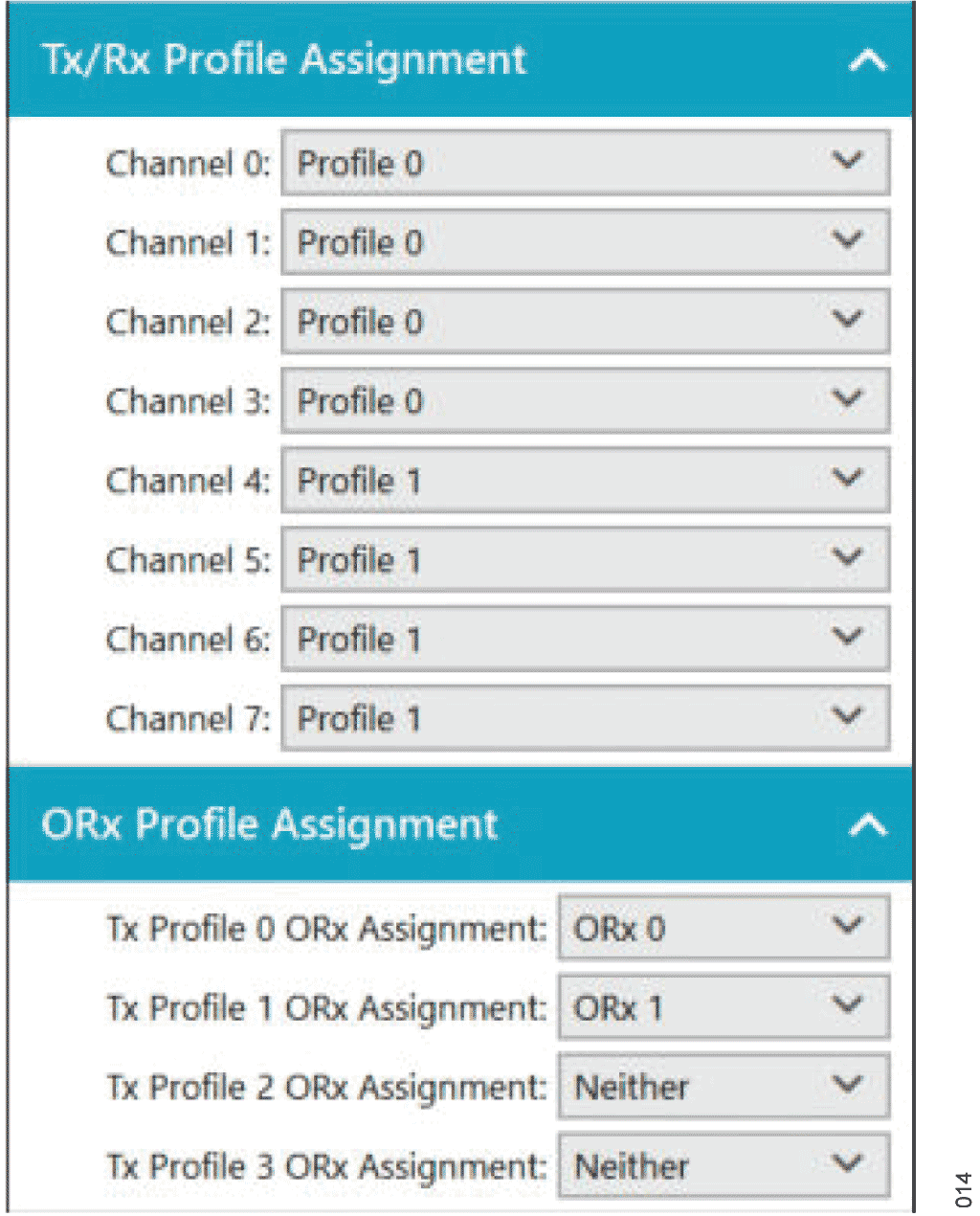Open the Channel 3 profile dropdown
The height and width of the screenshot is (1216, 980).
click(585, 402)
